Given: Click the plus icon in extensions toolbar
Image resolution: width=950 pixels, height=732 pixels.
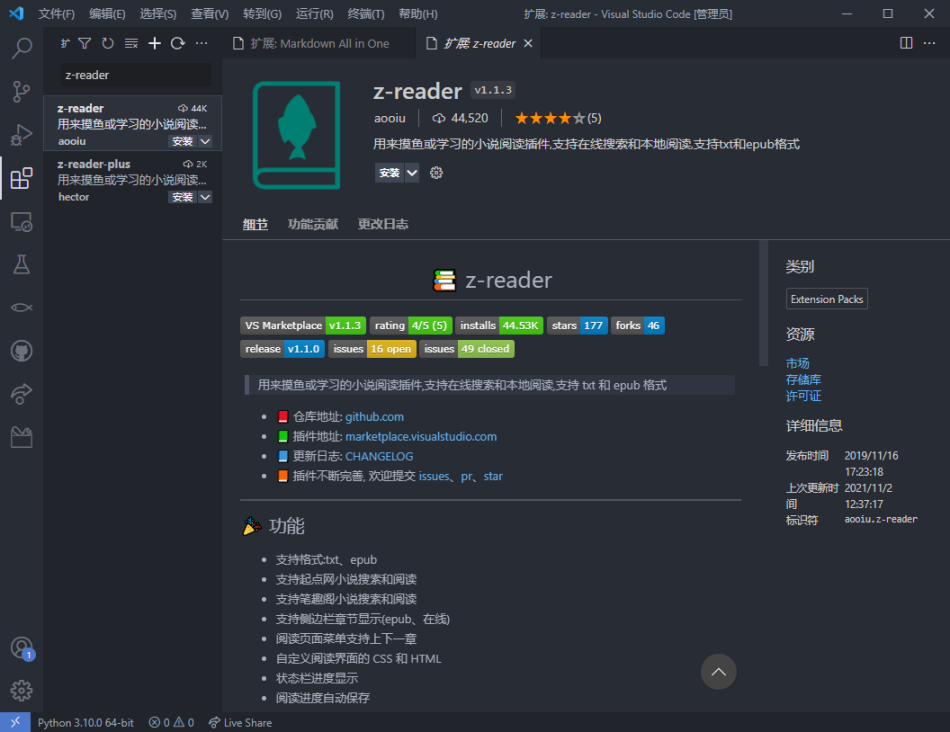Looking at the screenshot, I should click(x=154, y=43).
